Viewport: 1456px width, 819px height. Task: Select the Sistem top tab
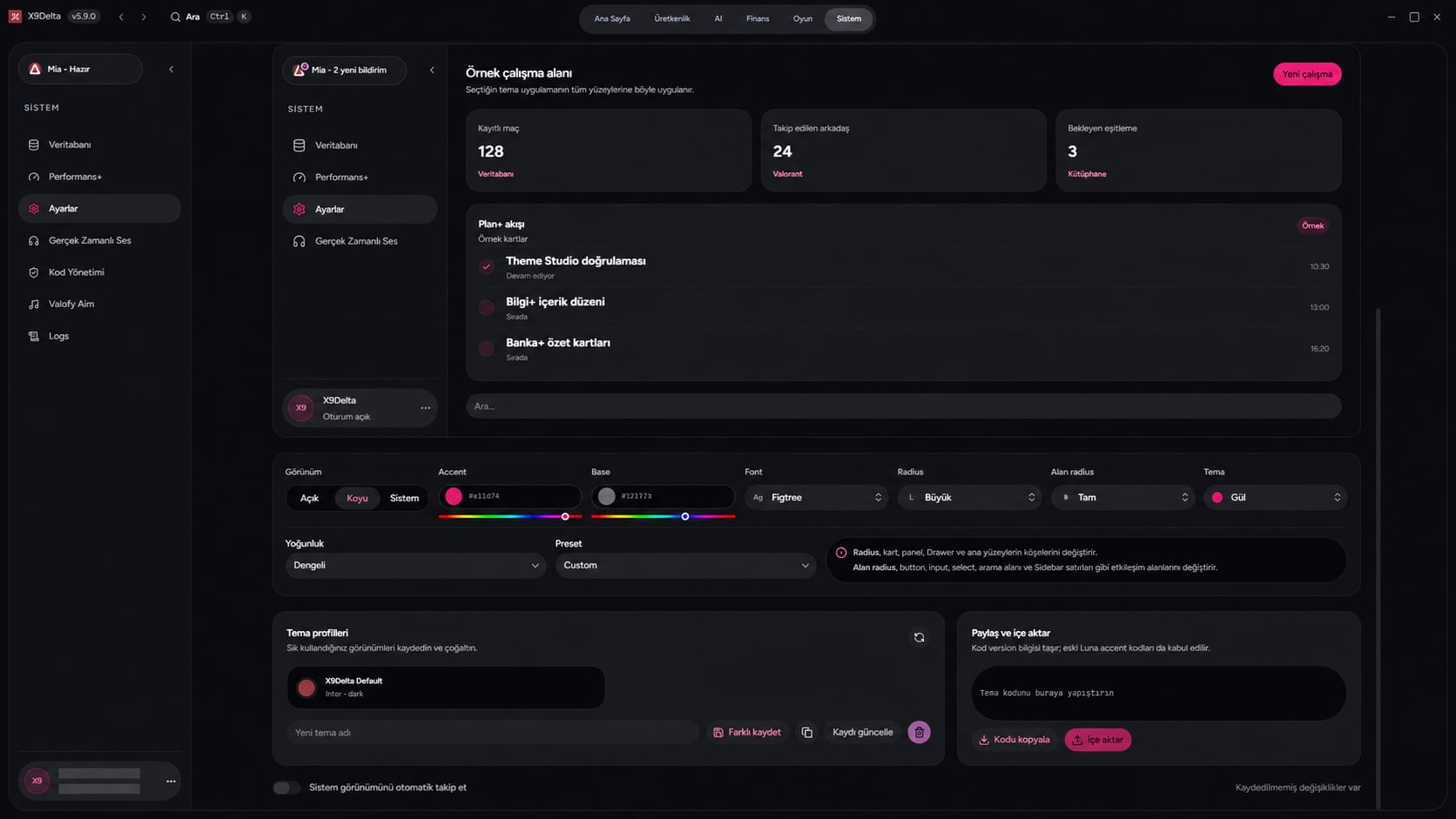pyautogui.click(x=849, y=18)
